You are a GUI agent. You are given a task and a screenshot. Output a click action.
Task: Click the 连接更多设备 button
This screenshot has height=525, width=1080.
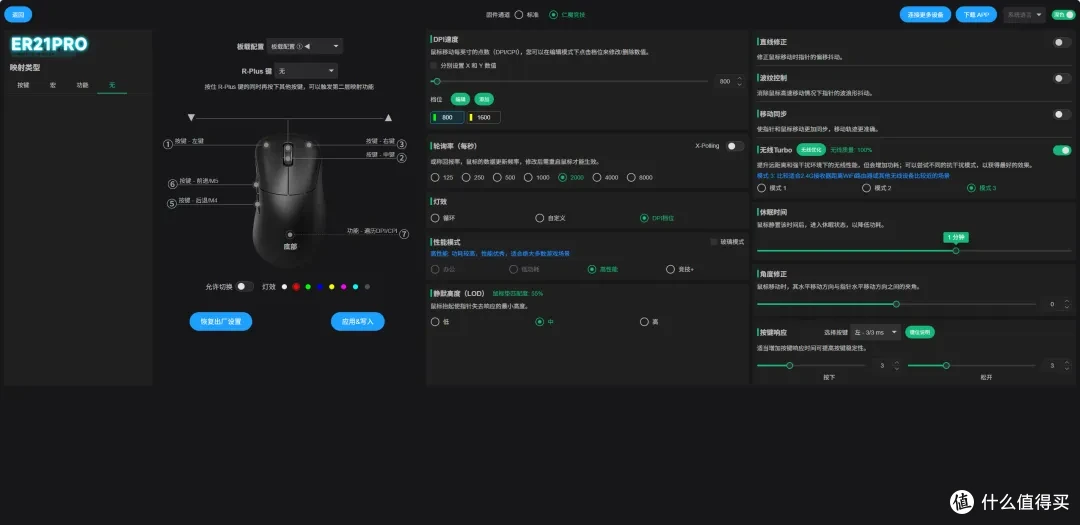pos(925,14)
